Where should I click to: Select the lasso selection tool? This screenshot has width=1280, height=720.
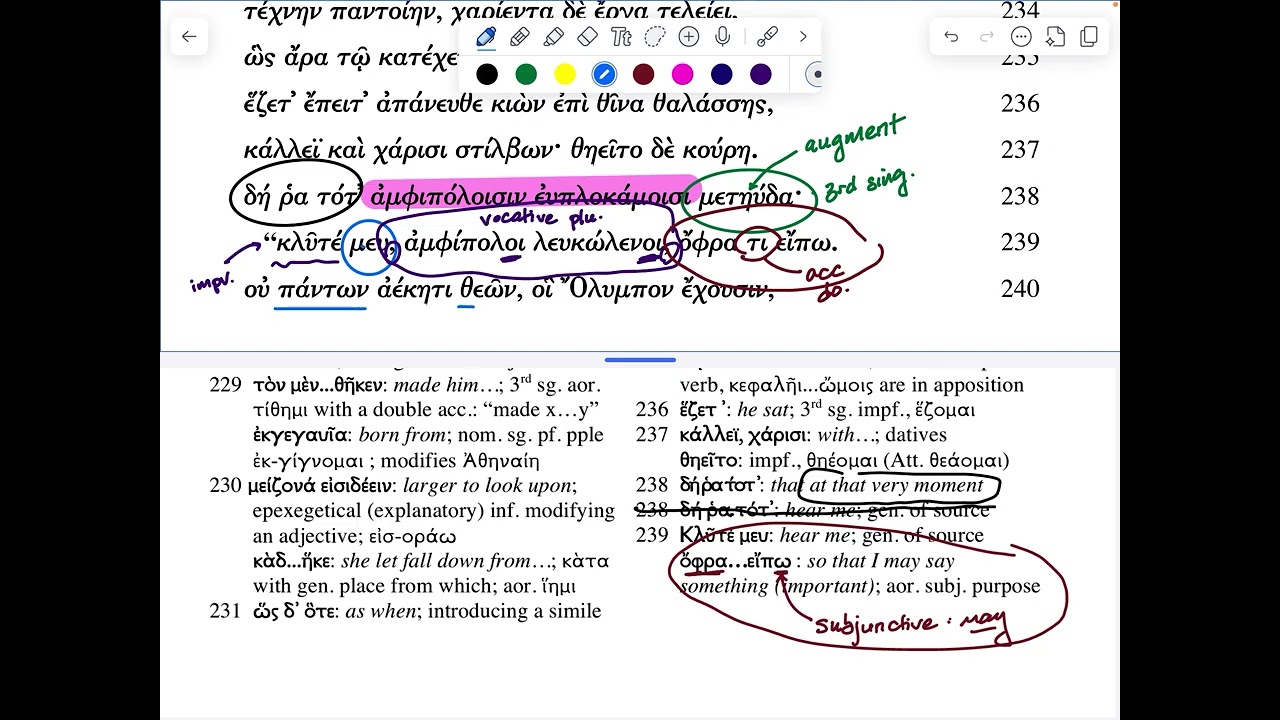click(x=655, y=37)
